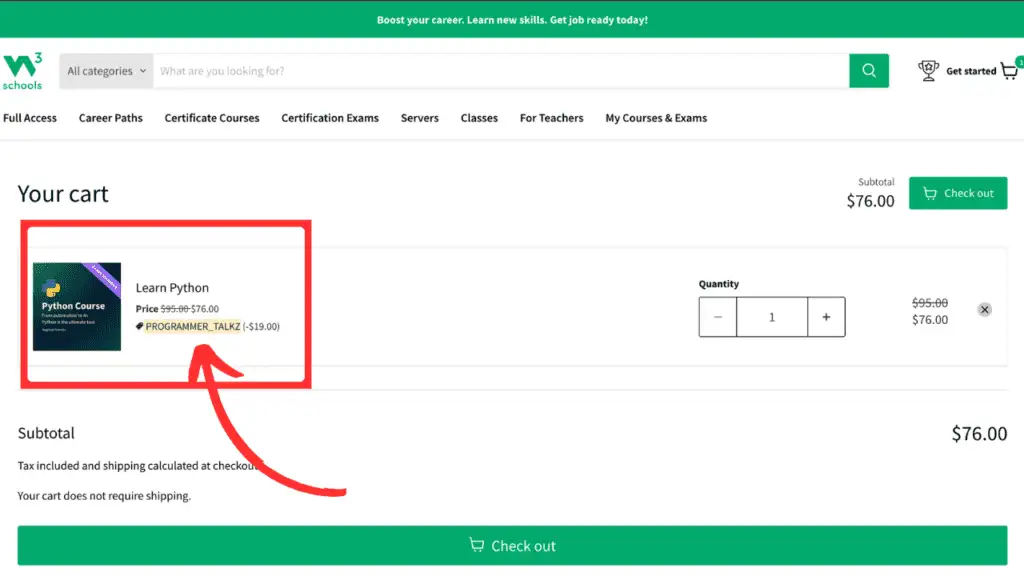Open Certificate Courses menu item
1024x576 pixels.
click(212, 118)
